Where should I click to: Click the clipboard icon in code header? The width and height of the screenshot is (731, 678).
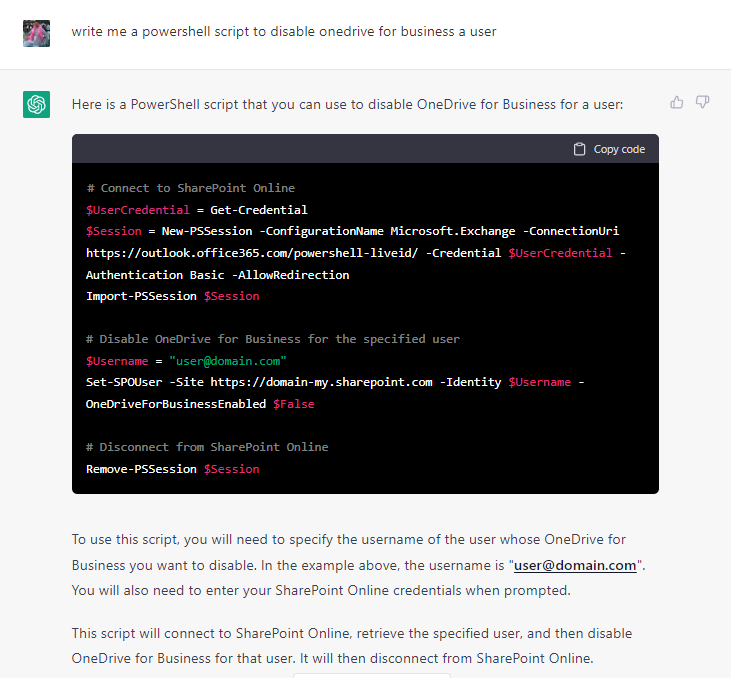pyautogui.click(x=579, y=149)
